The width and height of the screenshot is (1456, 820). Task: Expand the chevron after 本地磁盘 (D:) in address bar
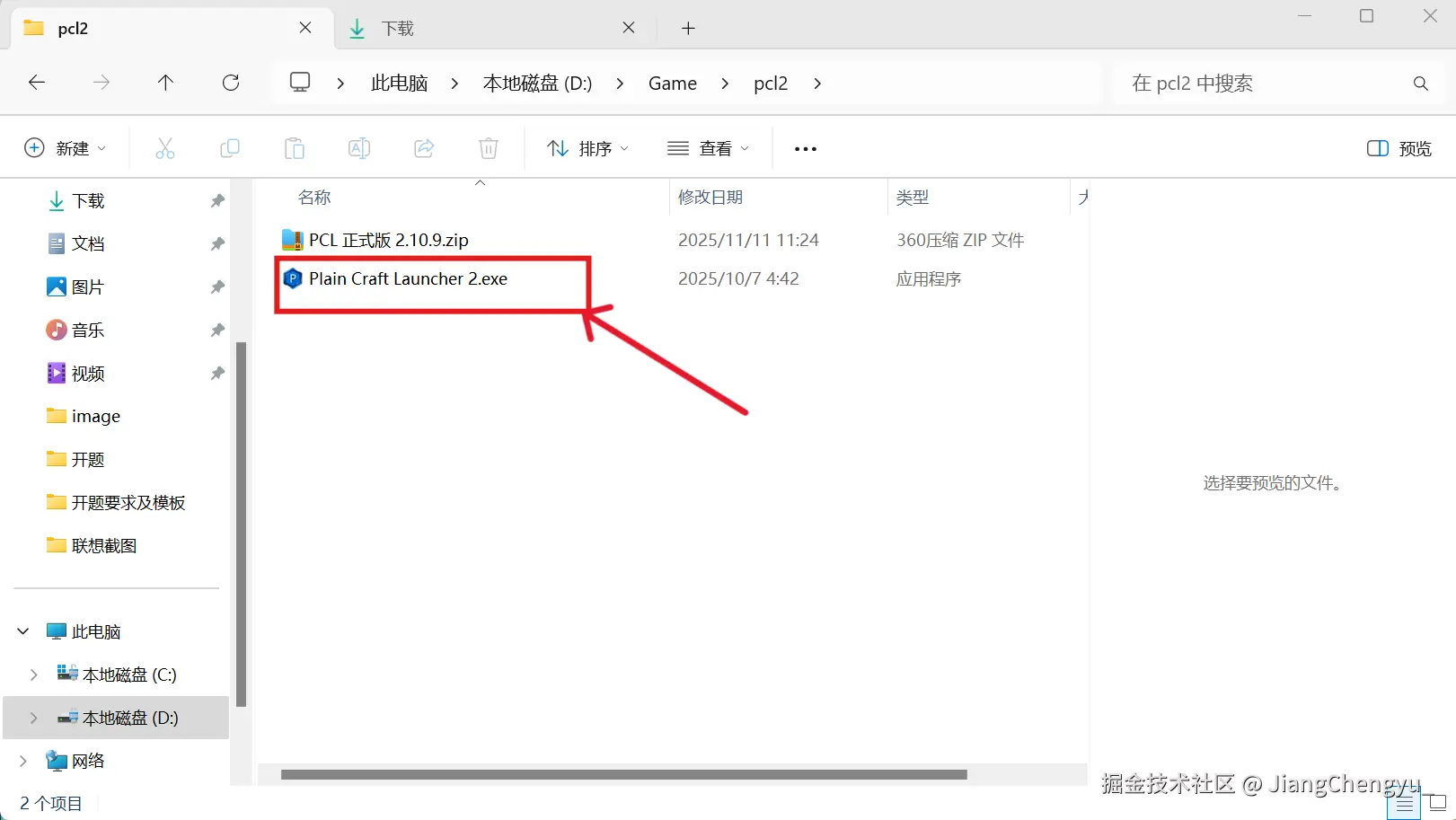[620, 84]
